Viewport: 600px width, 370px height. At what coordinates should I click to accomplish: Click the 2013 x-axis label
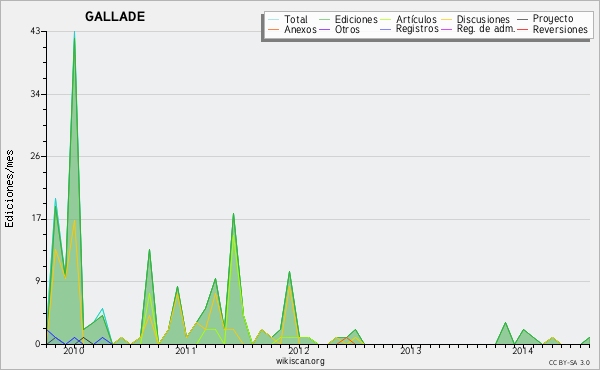click(x=411, y=350)
